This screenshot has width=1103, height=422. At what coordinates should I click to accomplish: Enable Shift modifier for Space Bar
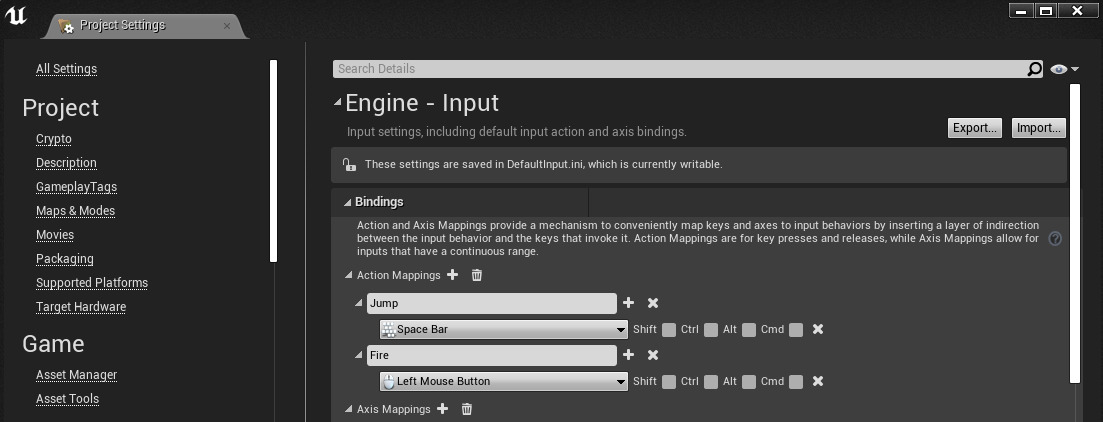(x=669, y=330)
